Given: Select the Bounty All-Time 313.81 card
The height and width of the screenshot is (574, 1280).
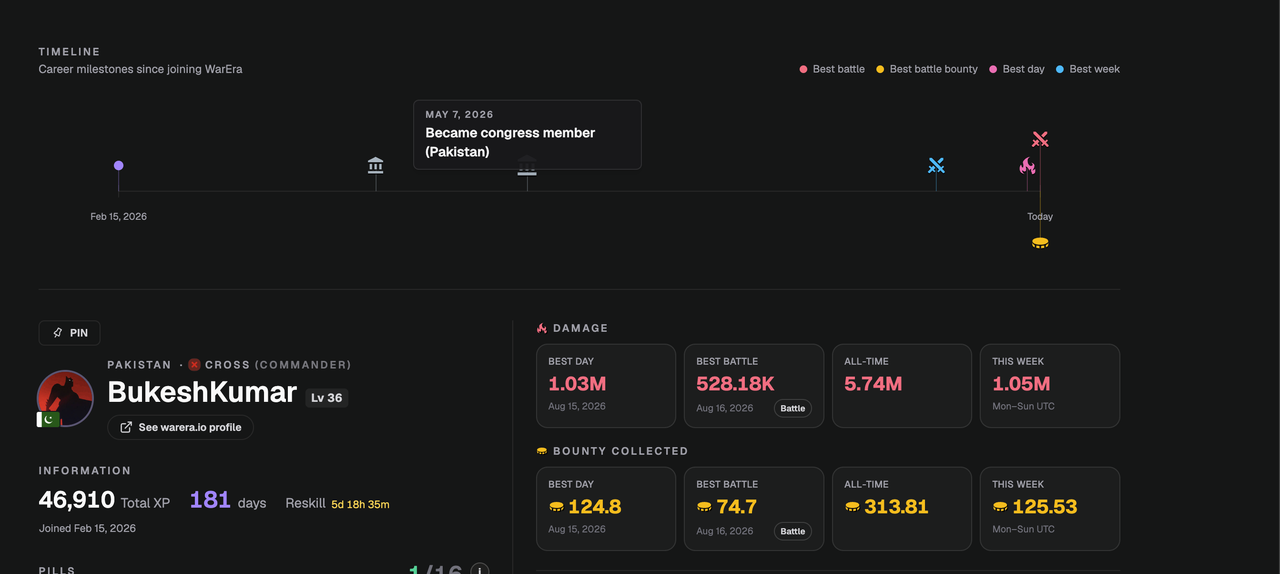Looking at the screenshot, I should pos(902,509).
